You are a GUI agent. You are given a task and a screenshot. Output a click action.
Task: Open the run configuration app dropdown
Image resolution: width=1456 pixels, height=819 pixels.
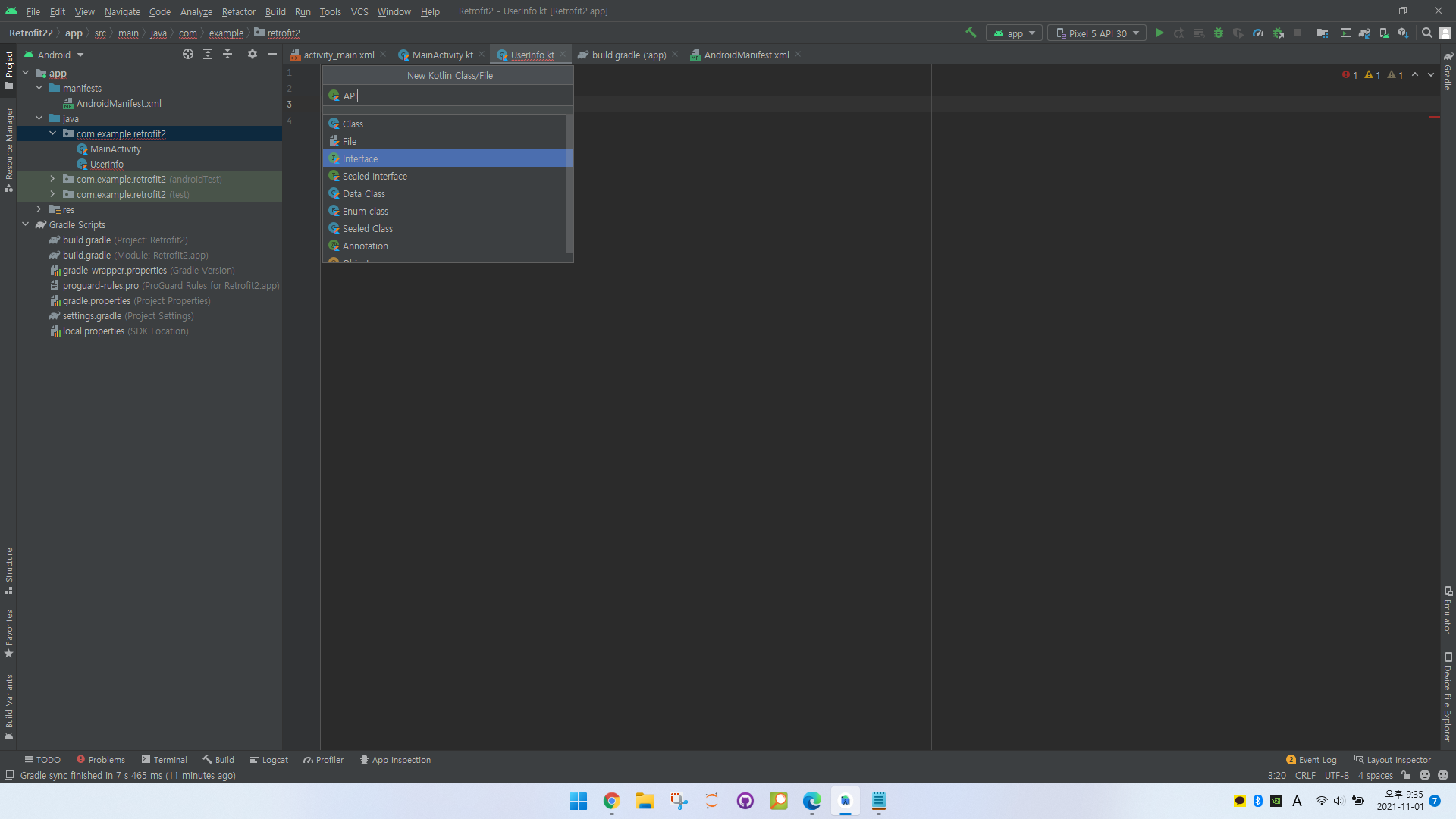click(x=1014, y=33)
